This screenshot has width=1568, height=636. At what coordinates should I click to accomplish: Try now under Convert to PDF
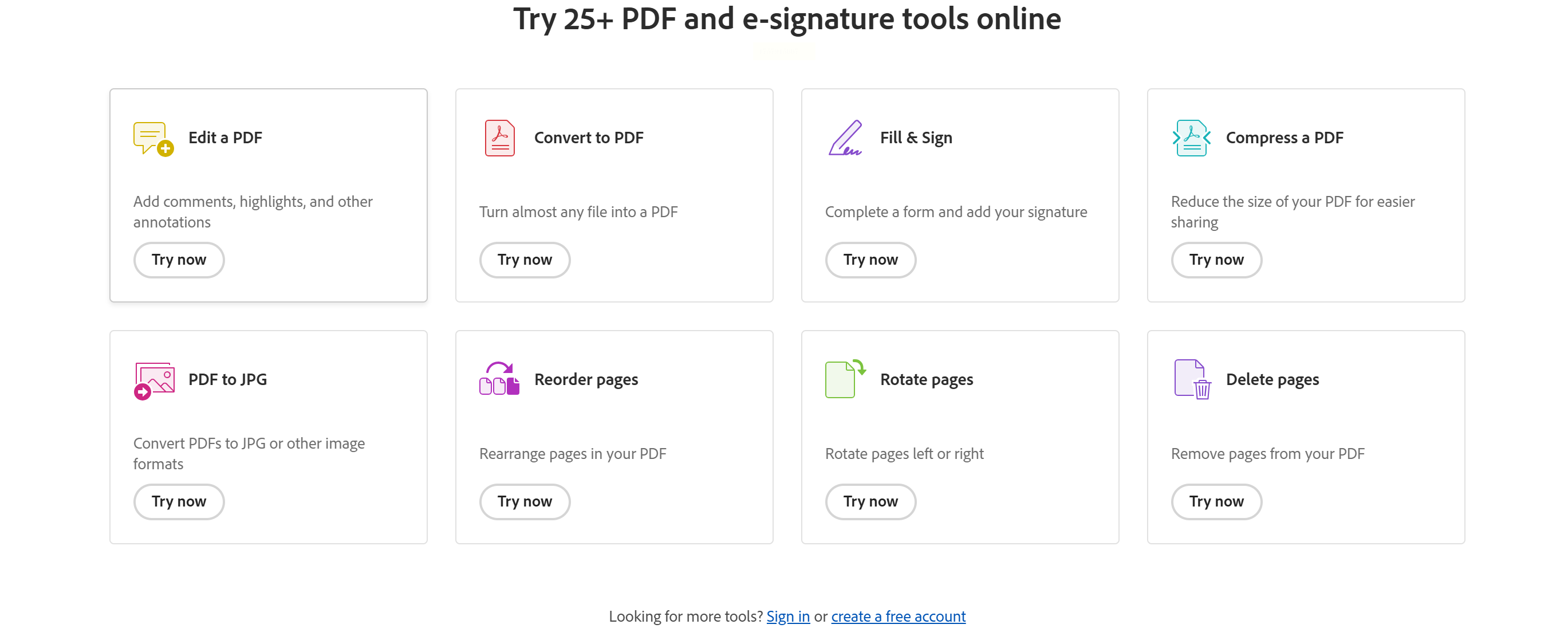pyautogui.click(x=525, y=260)
